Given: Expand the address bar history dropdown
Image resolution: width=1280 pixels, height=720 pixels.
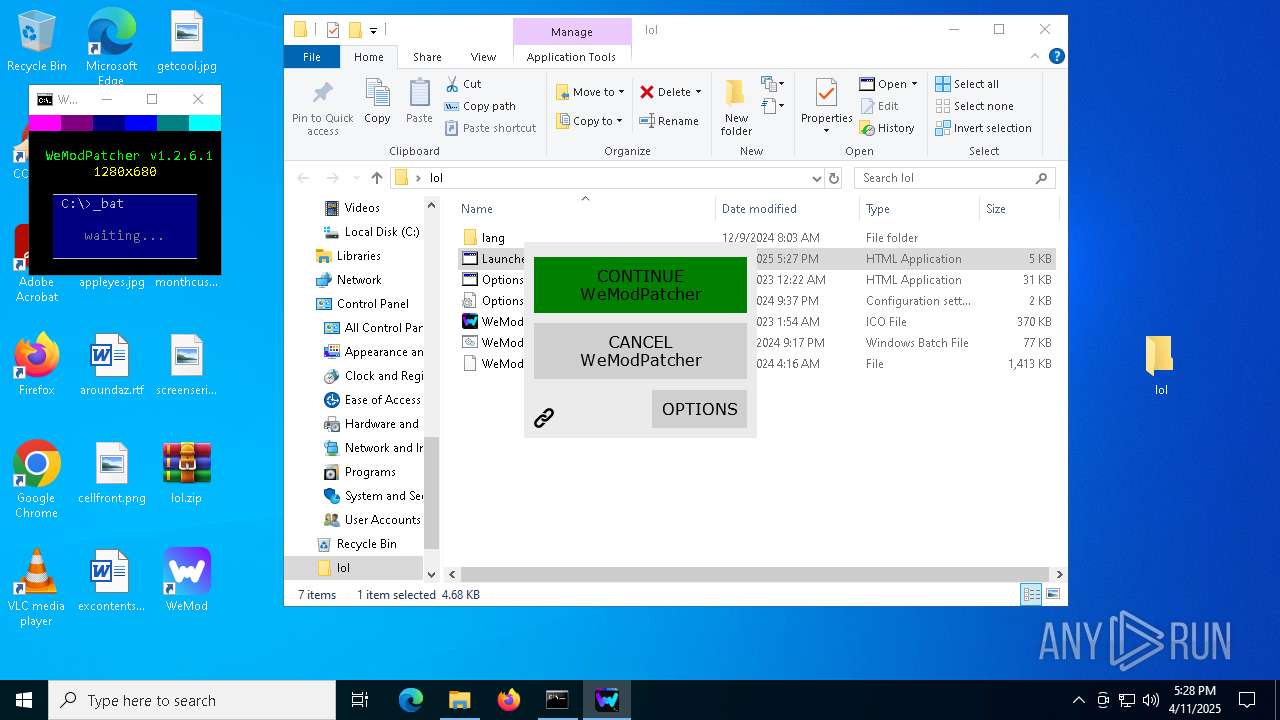Looking at the screenshot, I should (x=816, y=178).
